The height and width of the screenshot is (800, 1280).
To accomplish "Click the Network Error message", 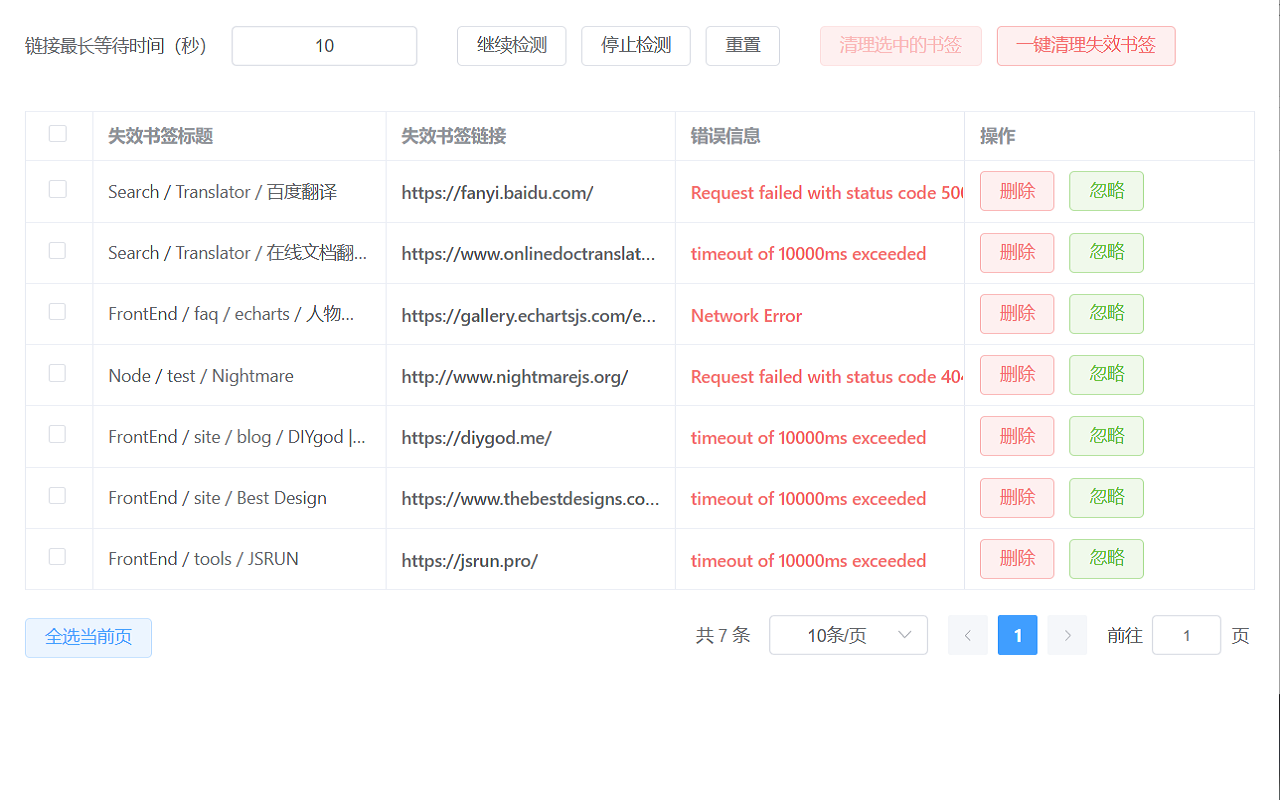I will tap(746, 316).
